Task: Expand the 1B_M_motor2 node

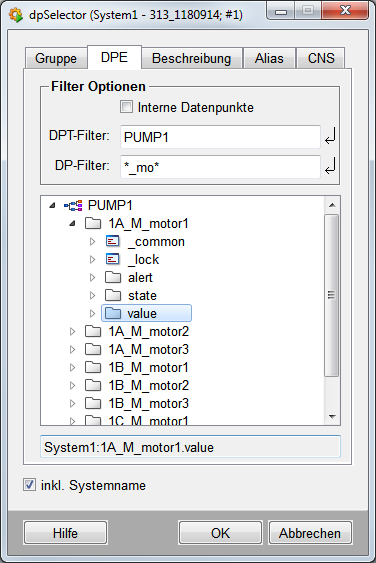Action: pyautogui.click(x=73, y=385)
